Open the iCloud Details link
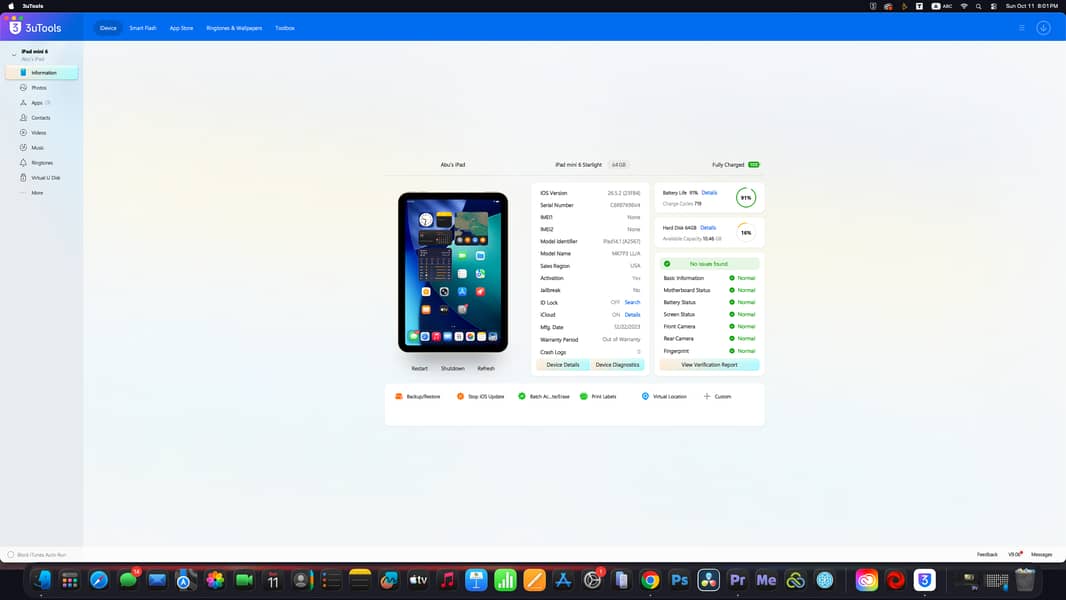Image resolution: width=1066 pixels, height=600 pixels. [x=632, y=315]
